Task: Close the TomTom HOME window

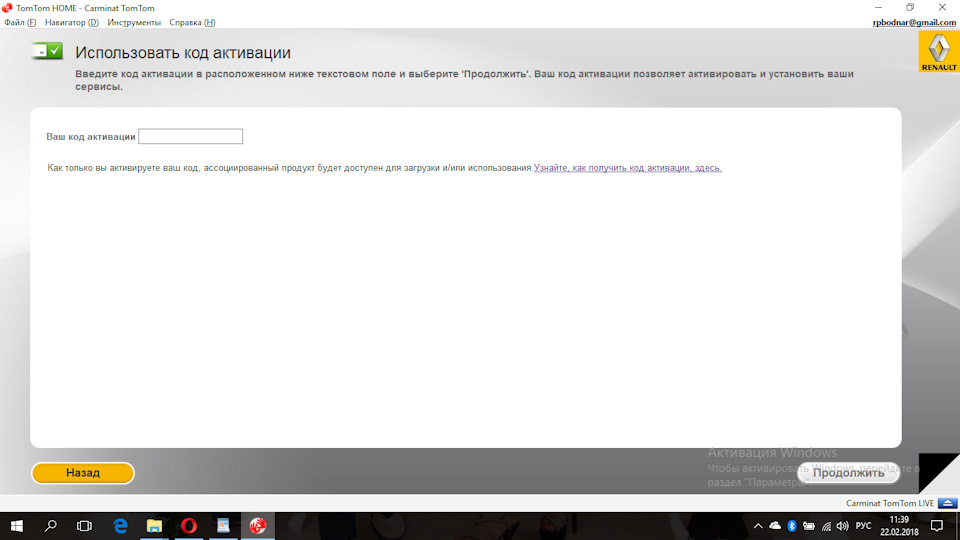Action: [942, 7]
